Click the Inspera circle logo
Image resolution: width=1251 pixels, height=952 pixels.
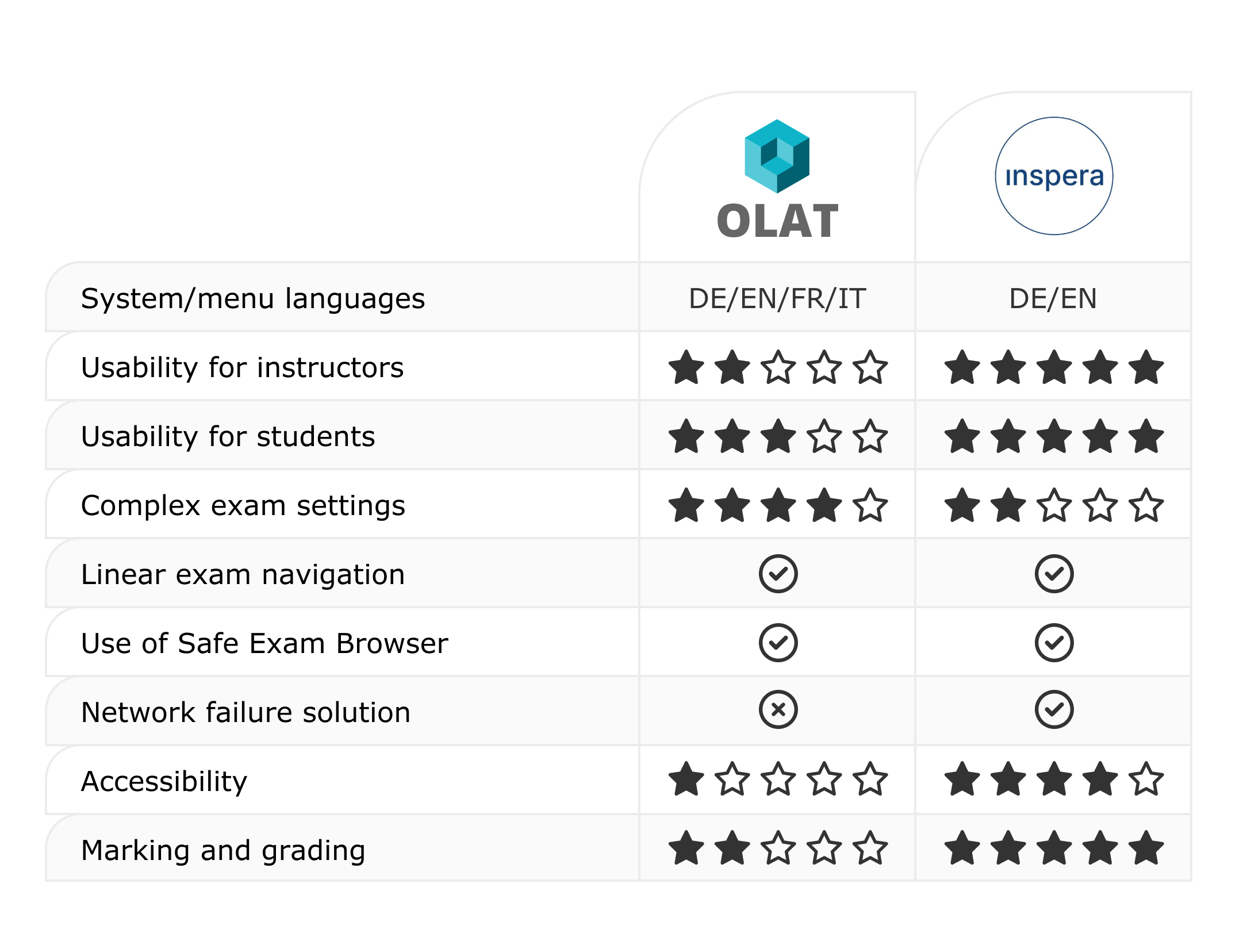point(1054,176)
